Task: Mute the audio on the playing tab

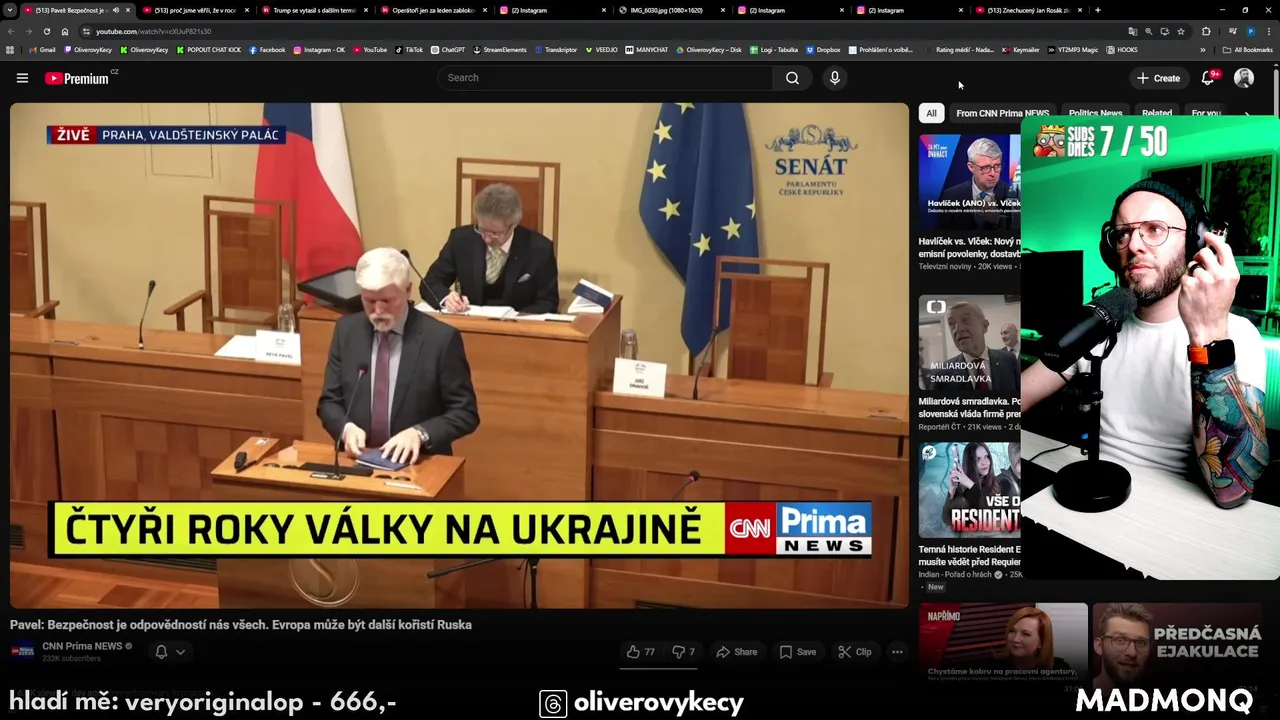Action: [115, 10]
